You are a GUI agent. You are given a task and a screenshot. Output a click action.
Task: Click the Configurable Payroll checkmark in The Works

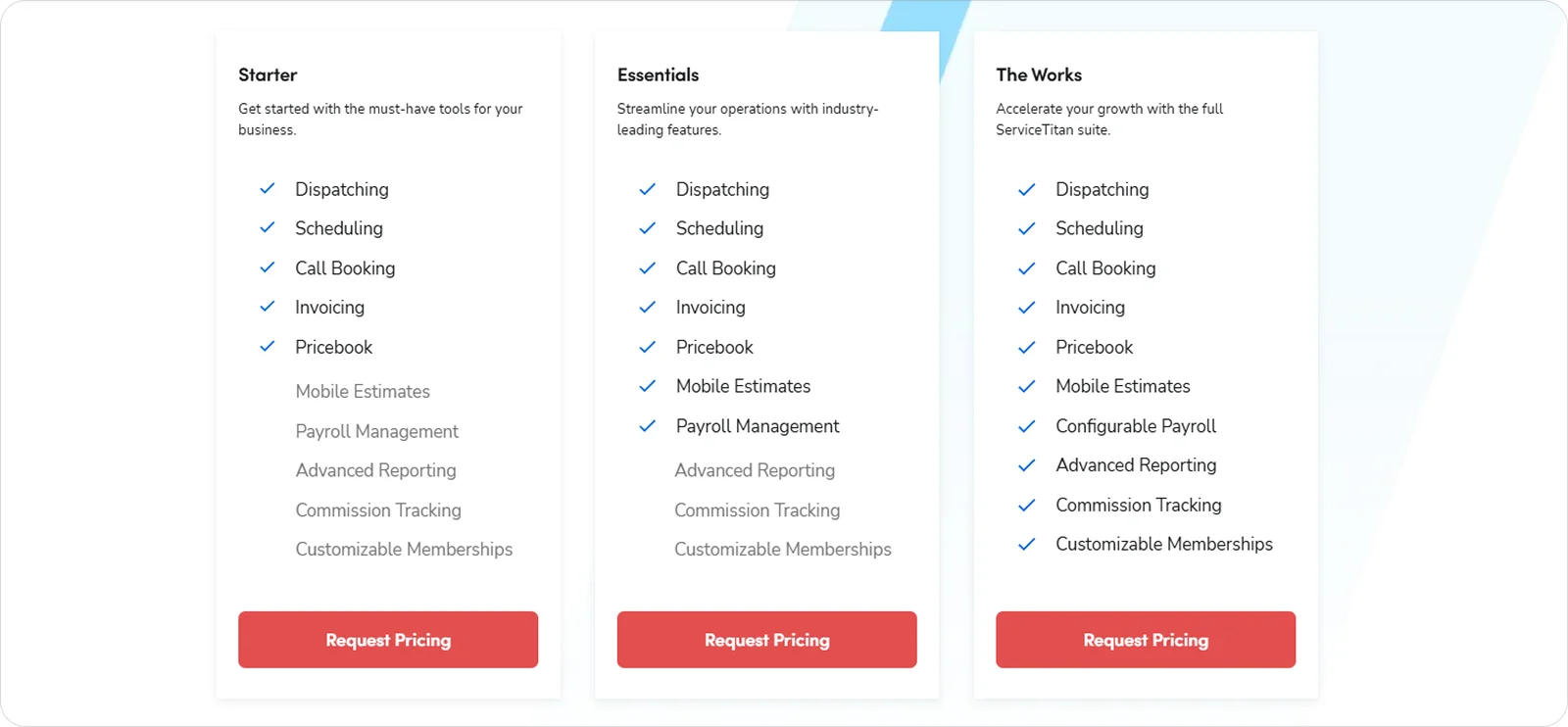(1027, 425)
